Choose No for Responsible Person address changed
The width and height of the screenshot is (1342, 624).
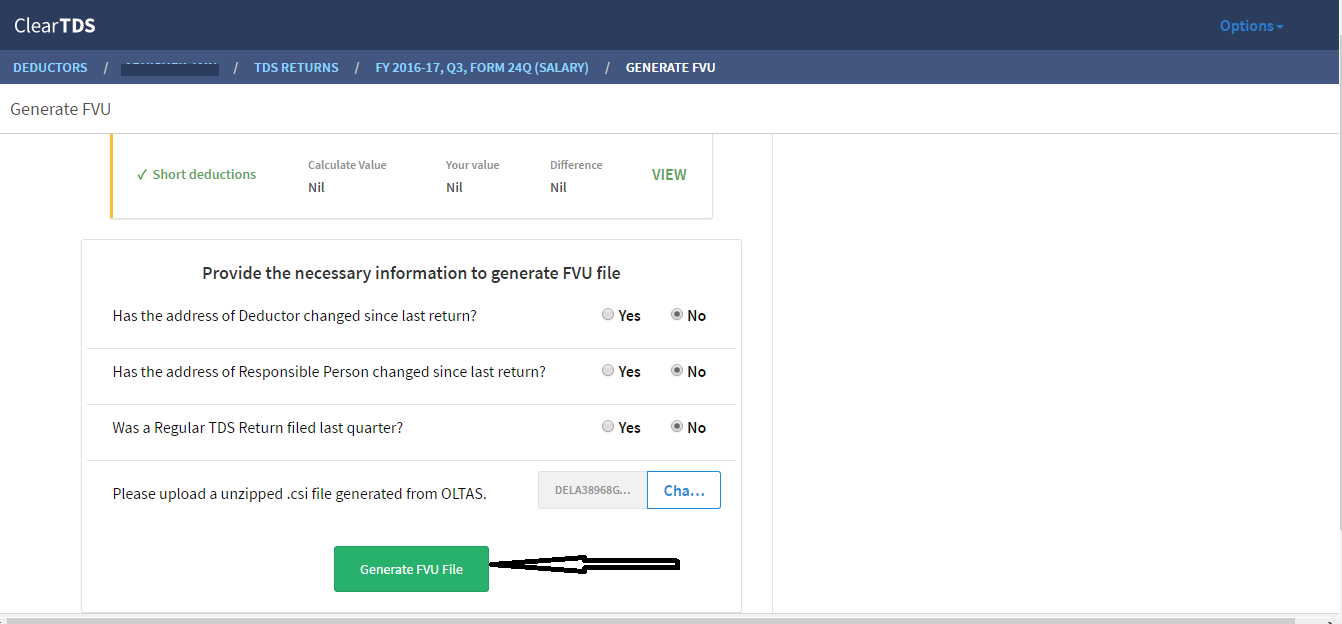tap(677, 371)
